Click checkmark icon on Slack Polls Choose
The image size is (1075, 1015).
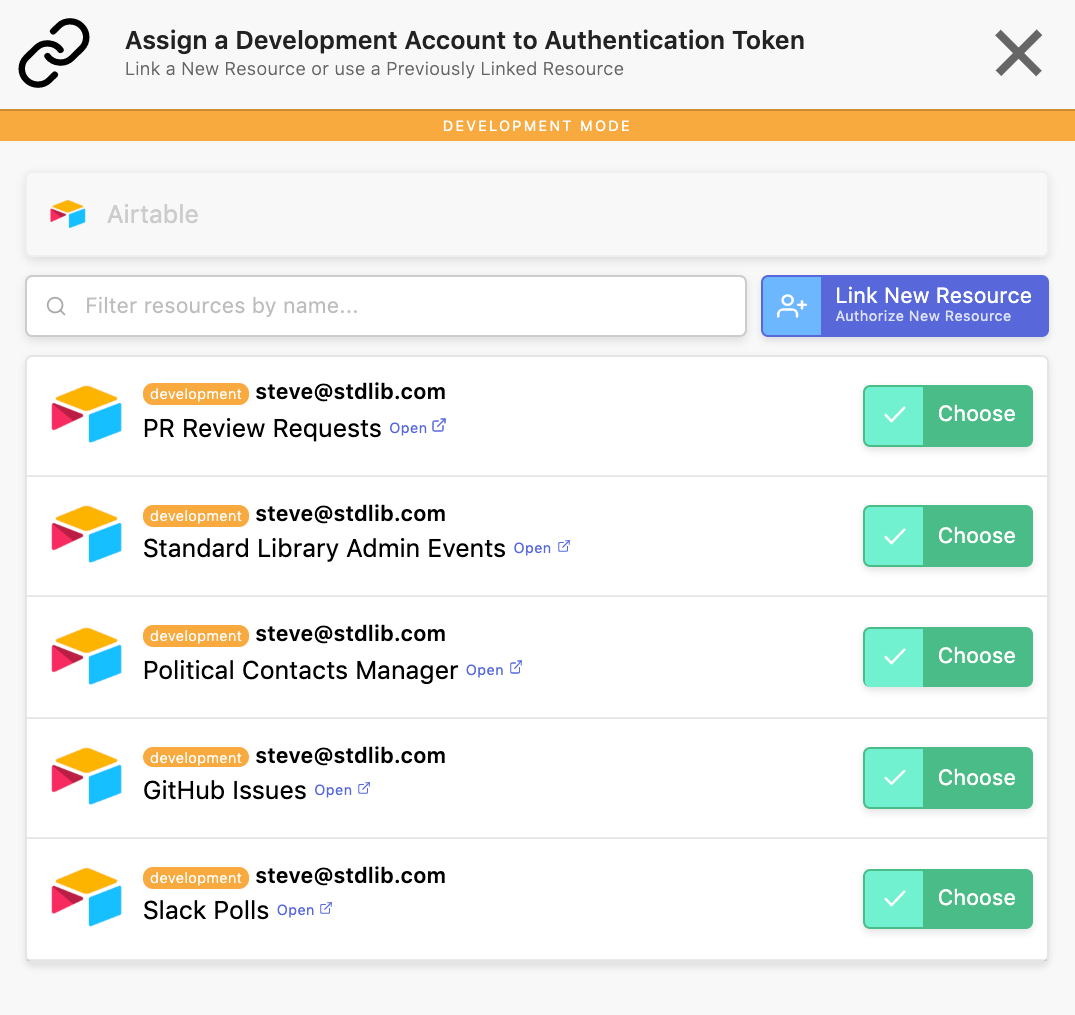coord(895,898)
